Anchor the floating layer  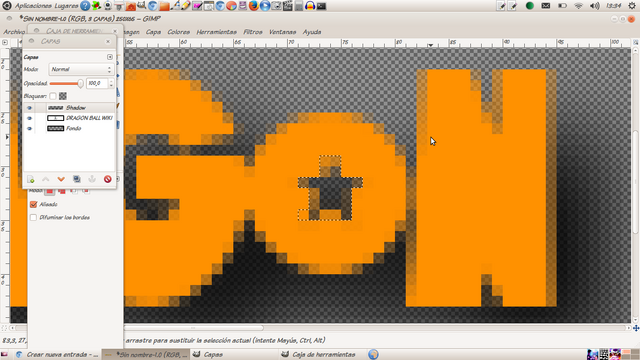pyautogui.click(x=92, y=179)
